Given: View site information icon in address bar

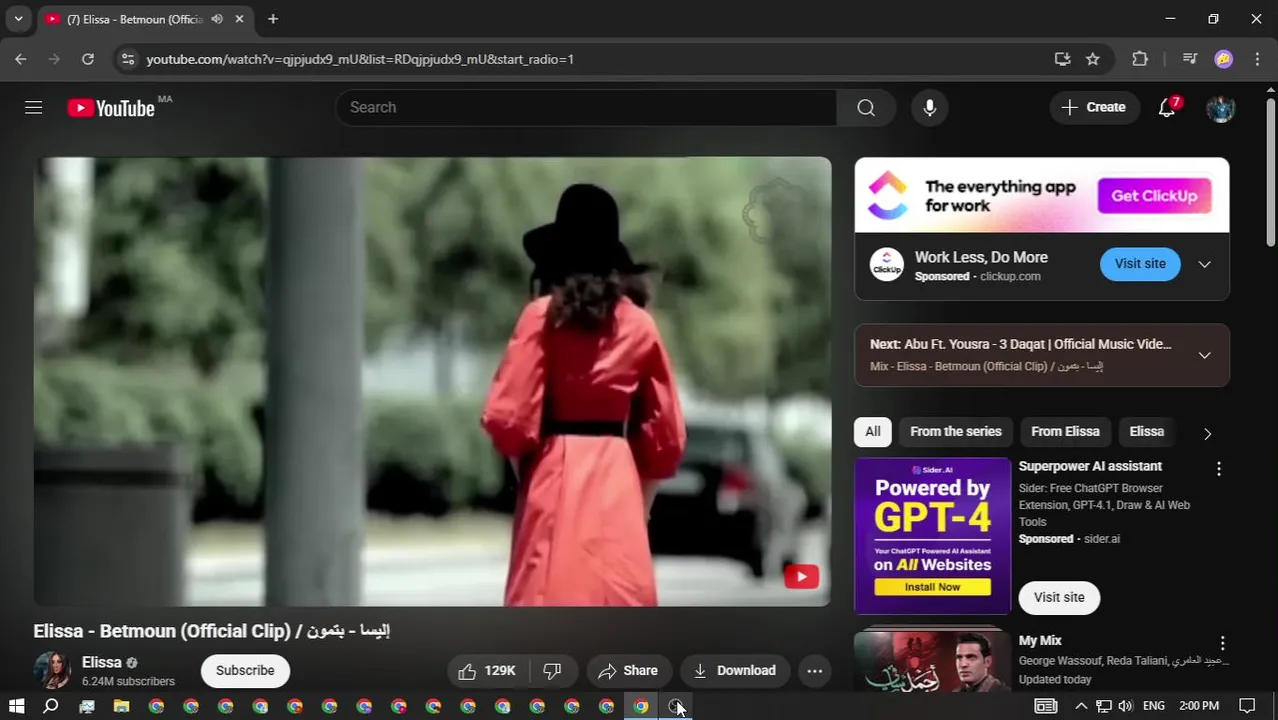Looking at the screenshot, I should tap(128, 59).
